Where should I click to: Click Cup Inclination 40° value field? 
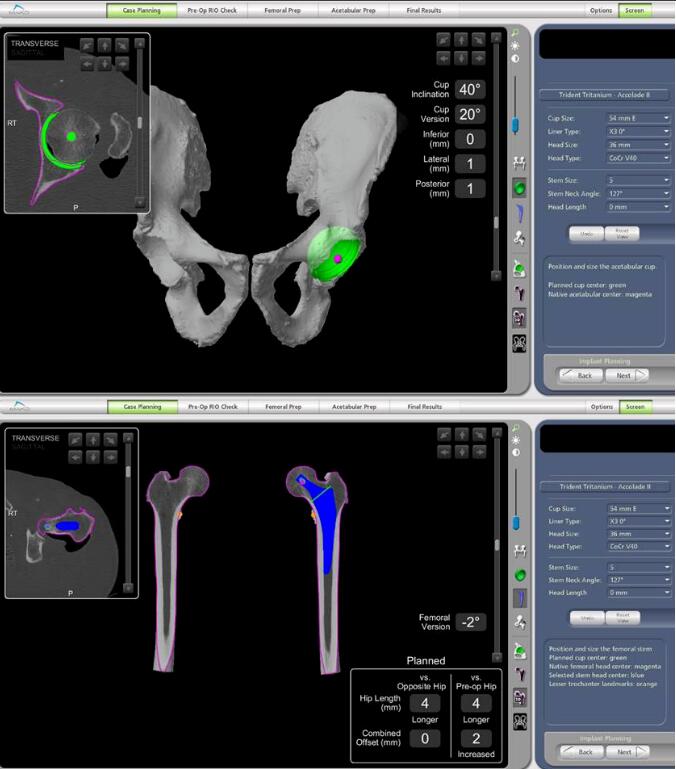click(470, 89)
